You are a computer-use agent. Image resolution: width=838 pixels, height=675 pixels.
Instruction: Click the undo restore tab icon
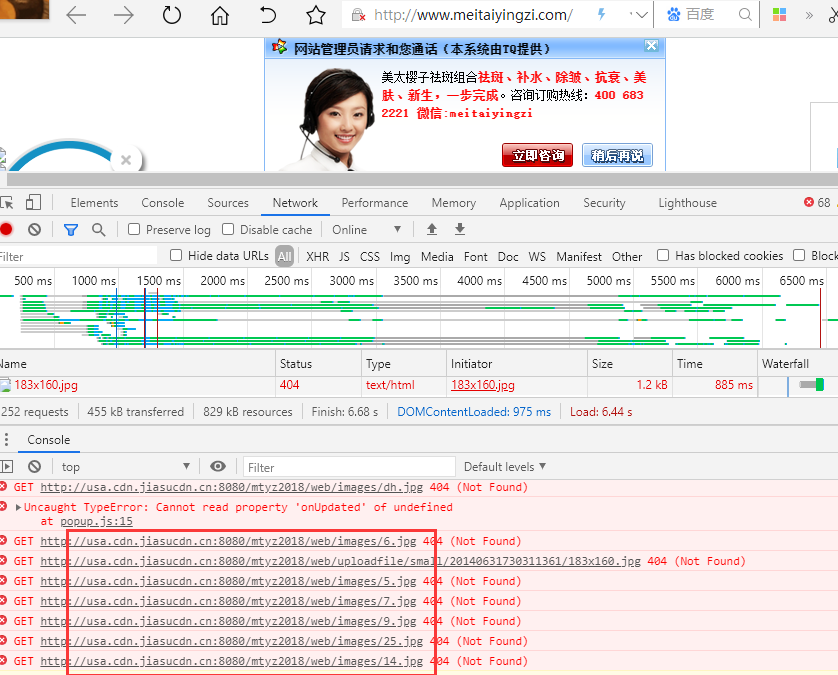coord(267,15)
